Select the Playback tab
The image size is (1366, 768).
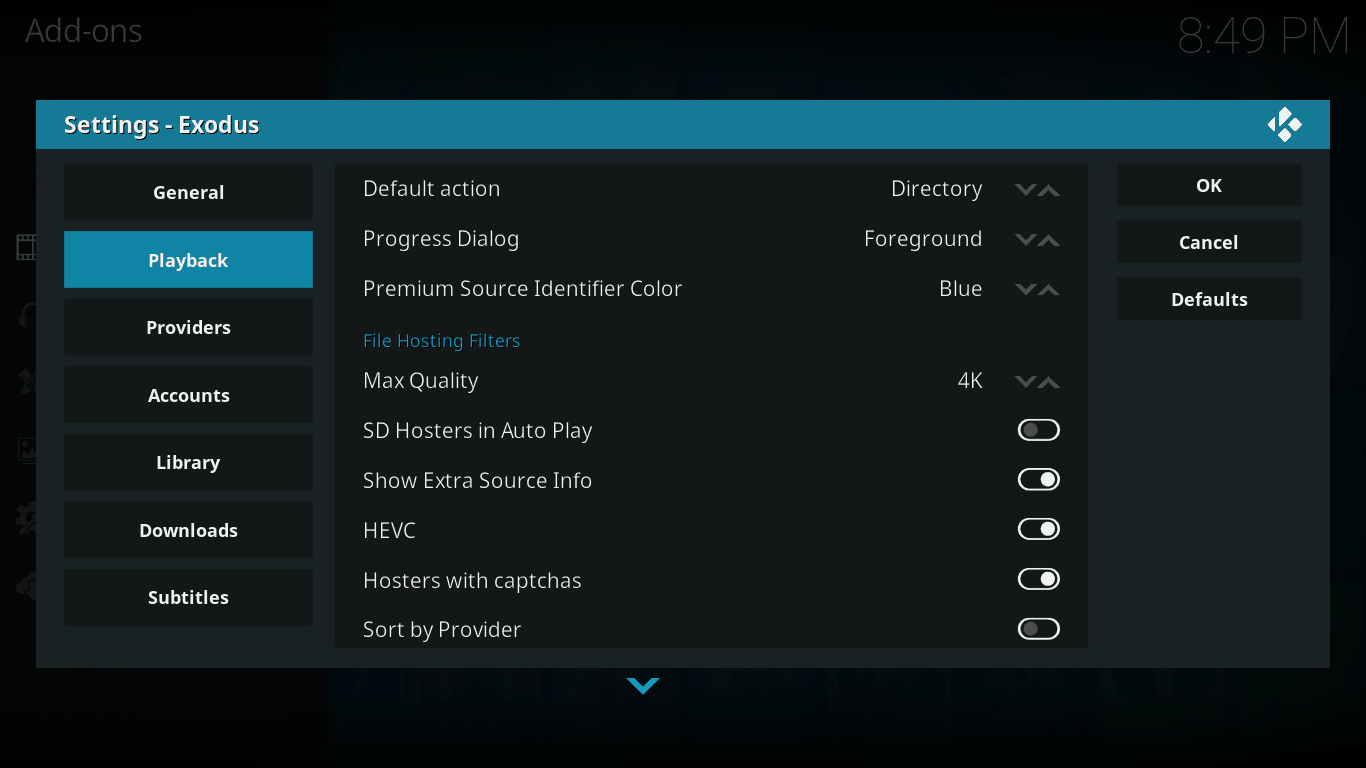(x=188, y=260)
